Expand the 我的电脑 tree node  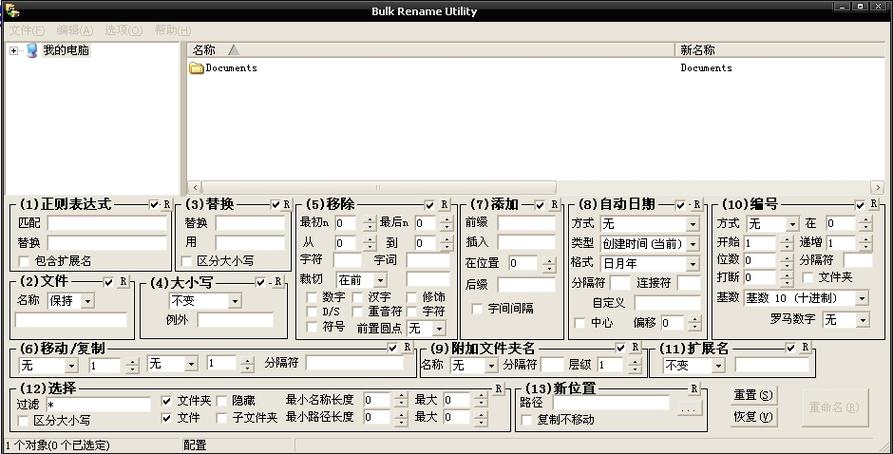coord(13,50)
